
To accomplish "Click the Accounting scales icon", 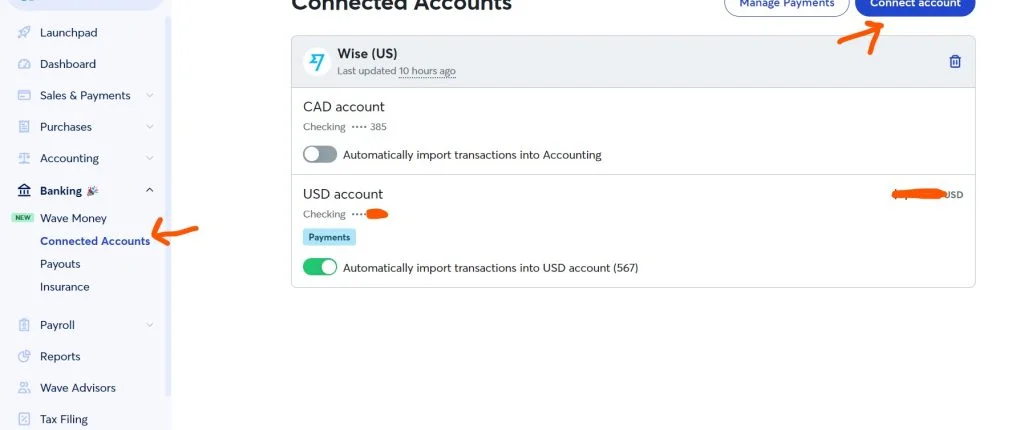I will click(x=24, y=159).
